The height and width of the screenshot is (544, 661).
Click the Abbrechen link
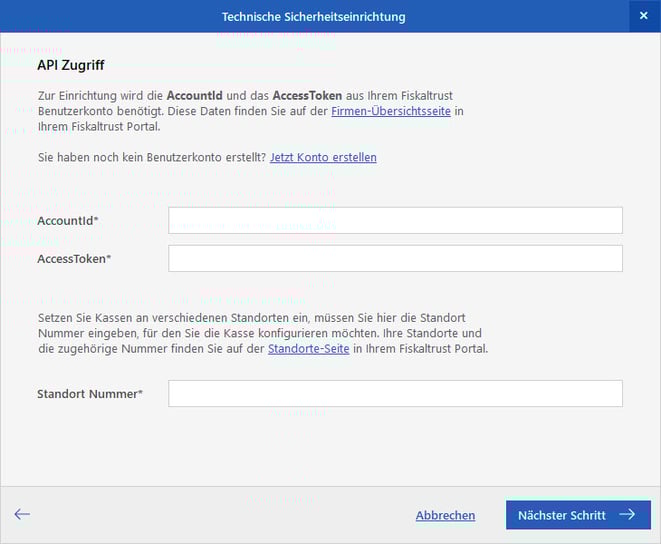(x=445, y=515)
